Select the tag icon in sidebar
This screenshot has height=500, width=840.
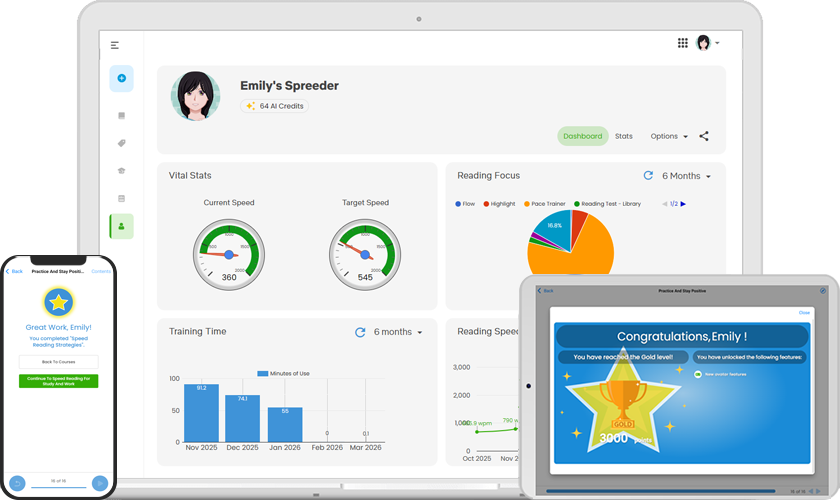(122, 143)
